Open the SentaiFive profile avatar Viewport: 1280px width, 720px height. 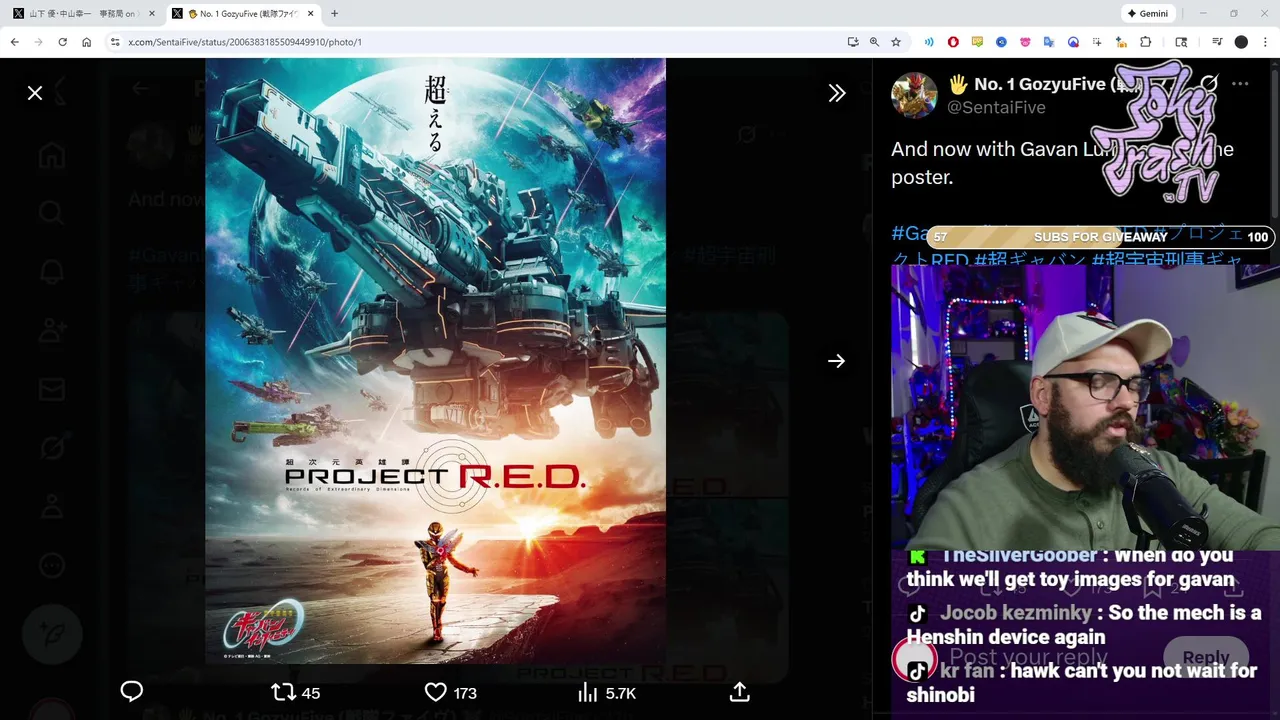pyautogui.click(x=914, y=96)
